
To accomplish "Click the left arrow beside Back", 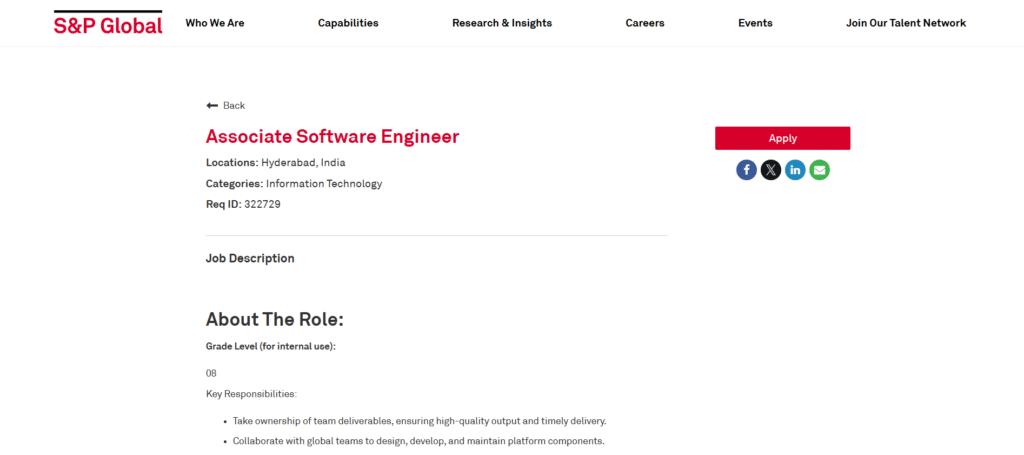I will [x=212, y=106].
